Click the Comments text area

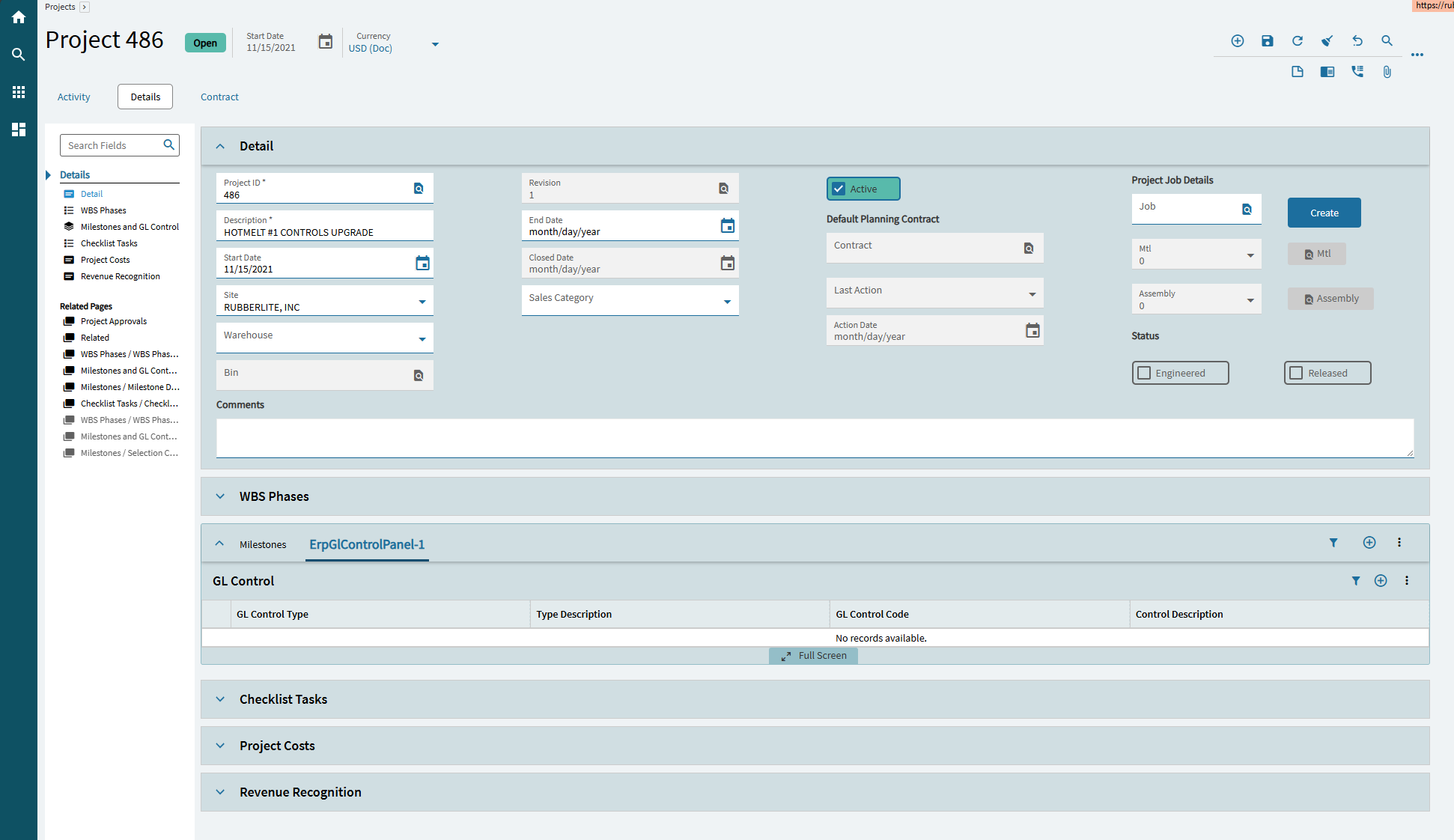point(814,438)
